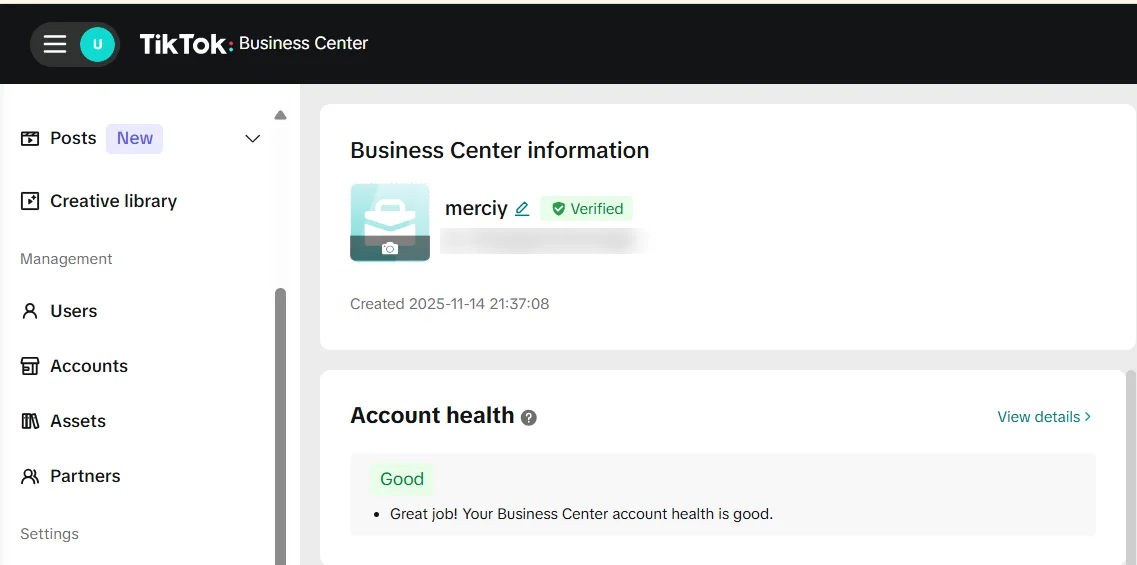Viewport: 1137px width, 565px height.
Task: Click the 'Great job!' health message
Action: [x=582, y=514]
